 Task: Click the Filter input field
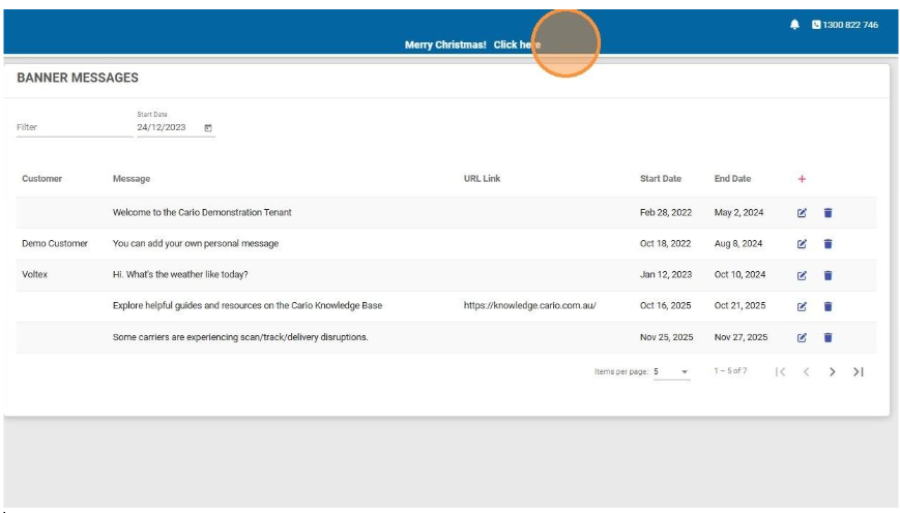point(72,128)
